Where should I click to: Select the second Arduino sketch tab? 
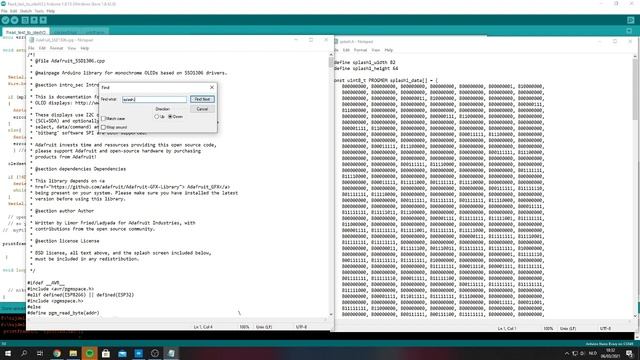pos(65,32)
